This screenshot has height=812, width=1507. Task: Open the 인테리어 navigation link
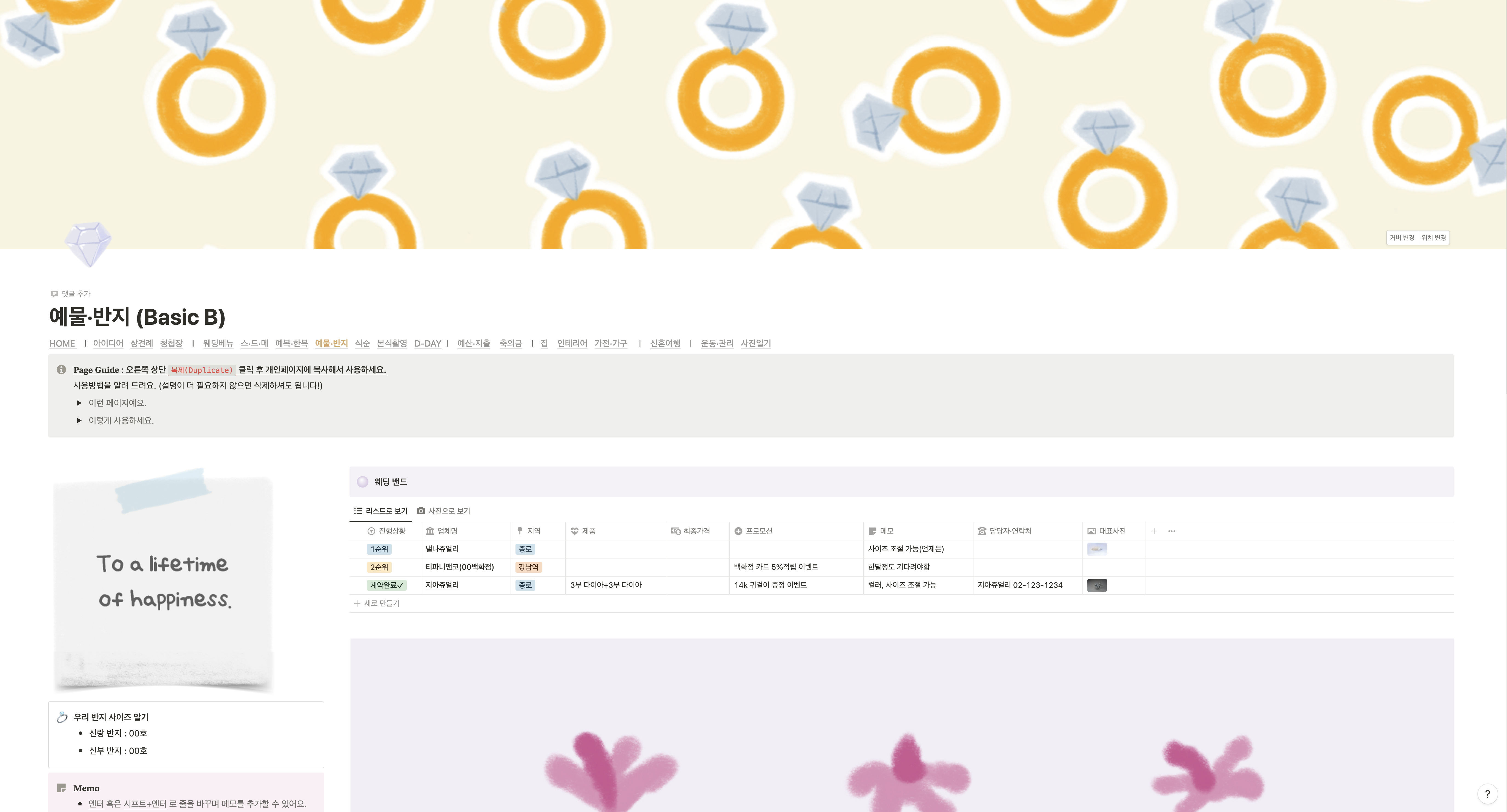pyautogui.click(x=572, y=344)
